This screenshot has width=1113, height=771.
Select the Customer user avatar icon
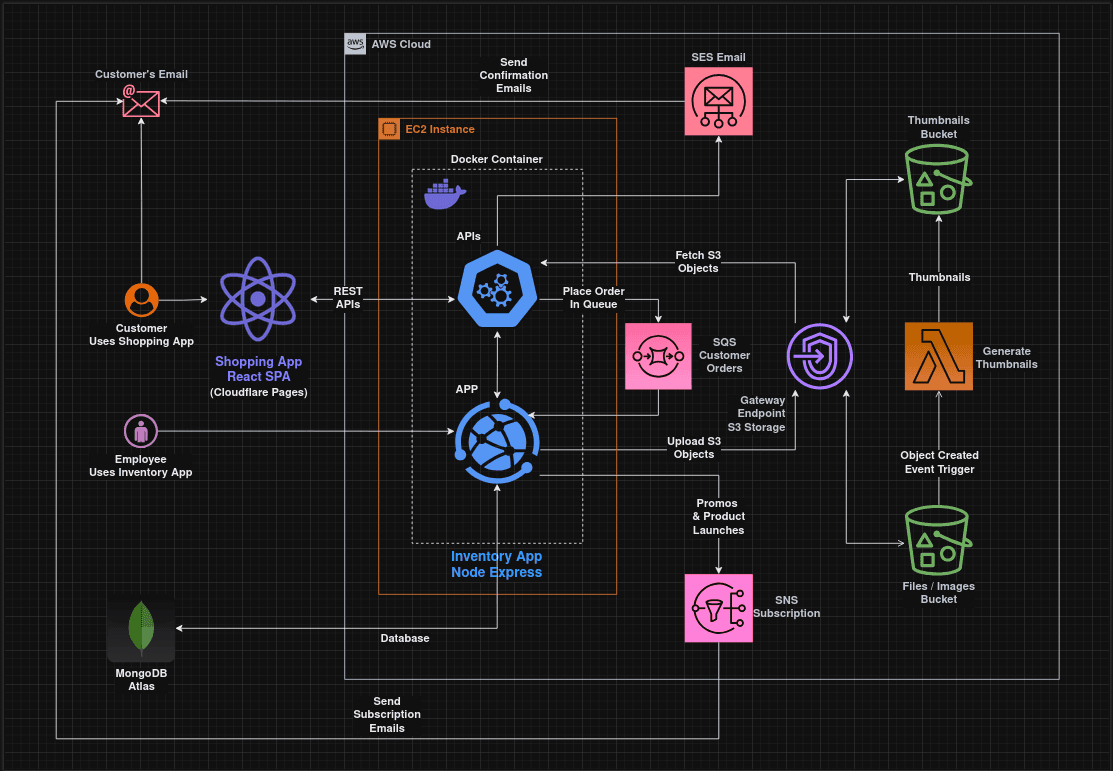click(141, 300)
